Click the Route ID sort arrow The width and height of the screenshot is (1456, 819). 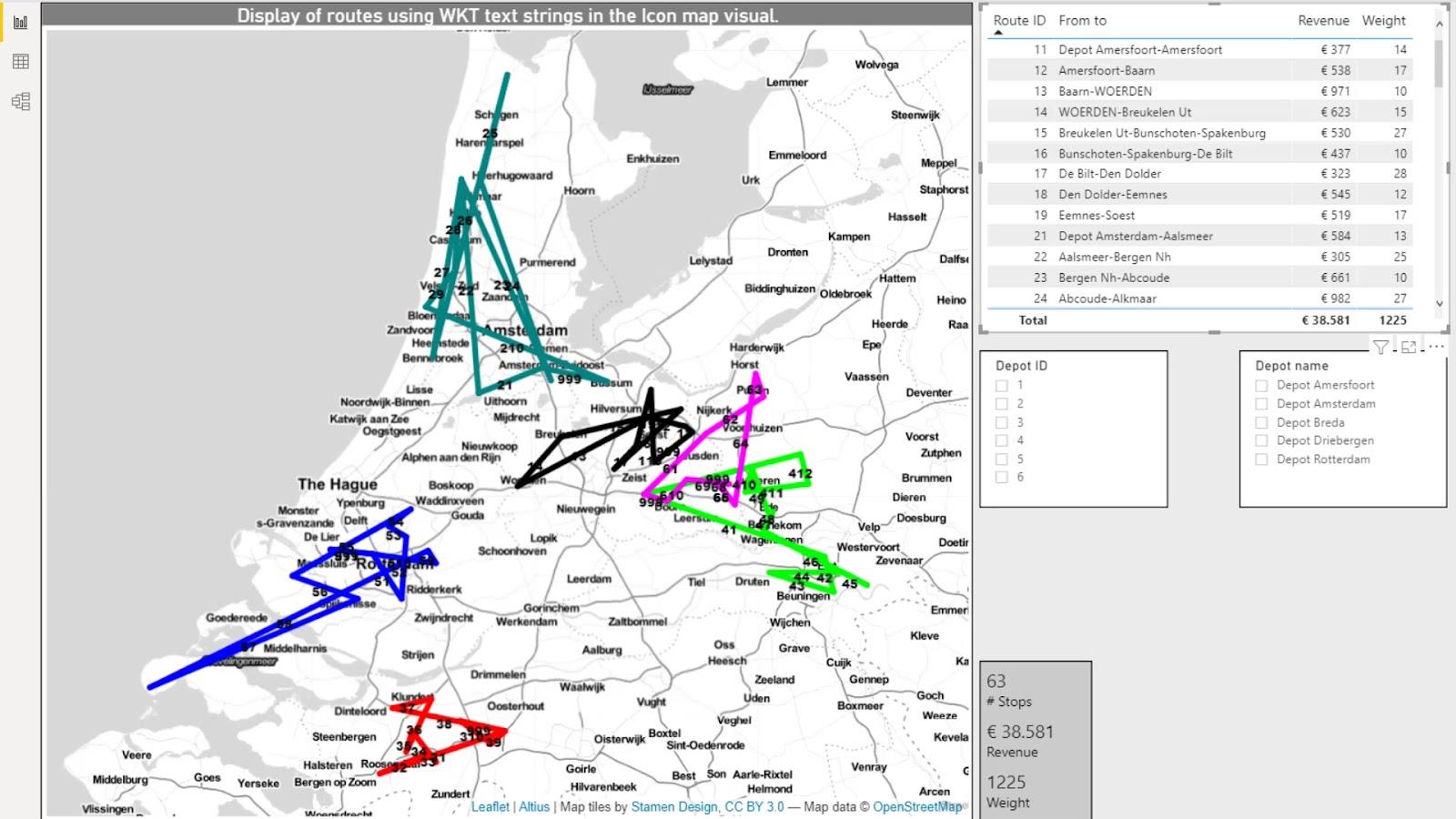pyautogui.click(x=998, y=33)
